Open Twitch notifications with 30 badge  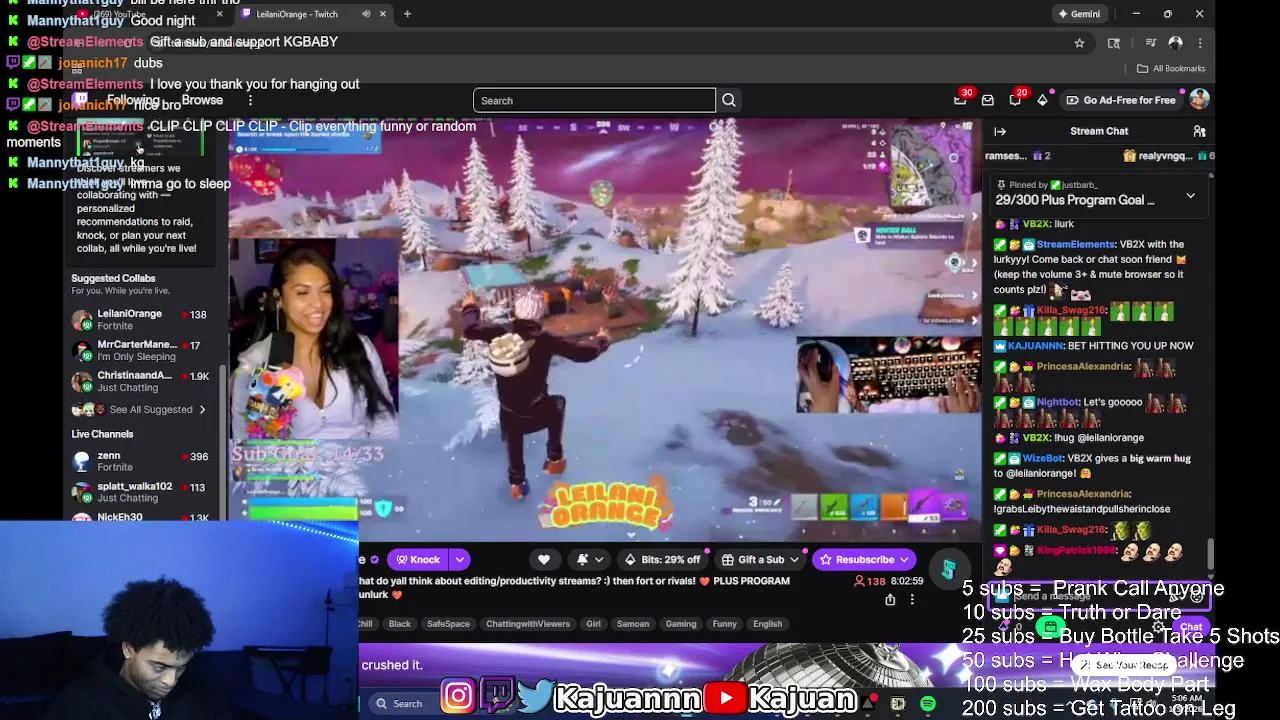tap(961, 100)
